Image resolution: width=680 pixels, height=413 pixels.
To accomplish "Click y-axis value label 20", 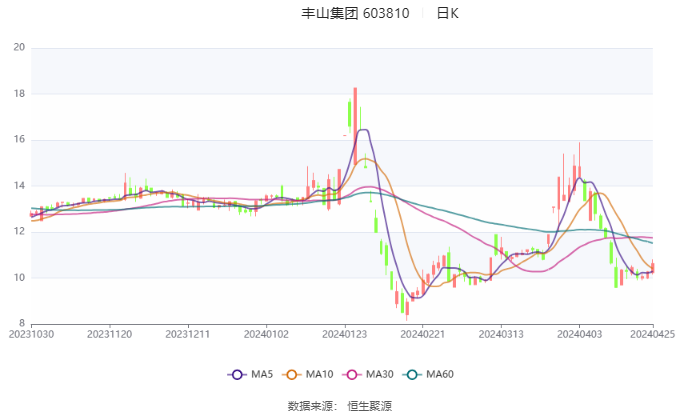I will pyautogui.click(x=19, y=47).
